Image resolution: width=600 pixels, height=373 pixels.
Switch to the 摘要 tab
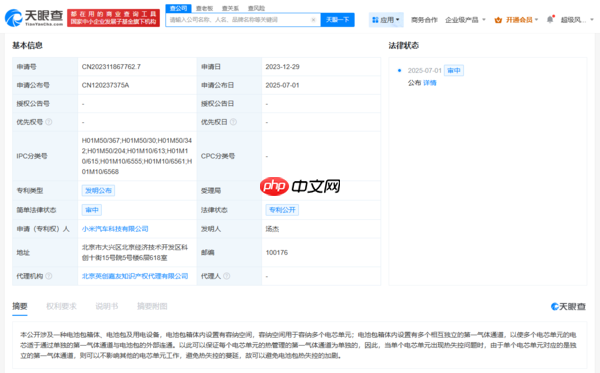[20, 306]
